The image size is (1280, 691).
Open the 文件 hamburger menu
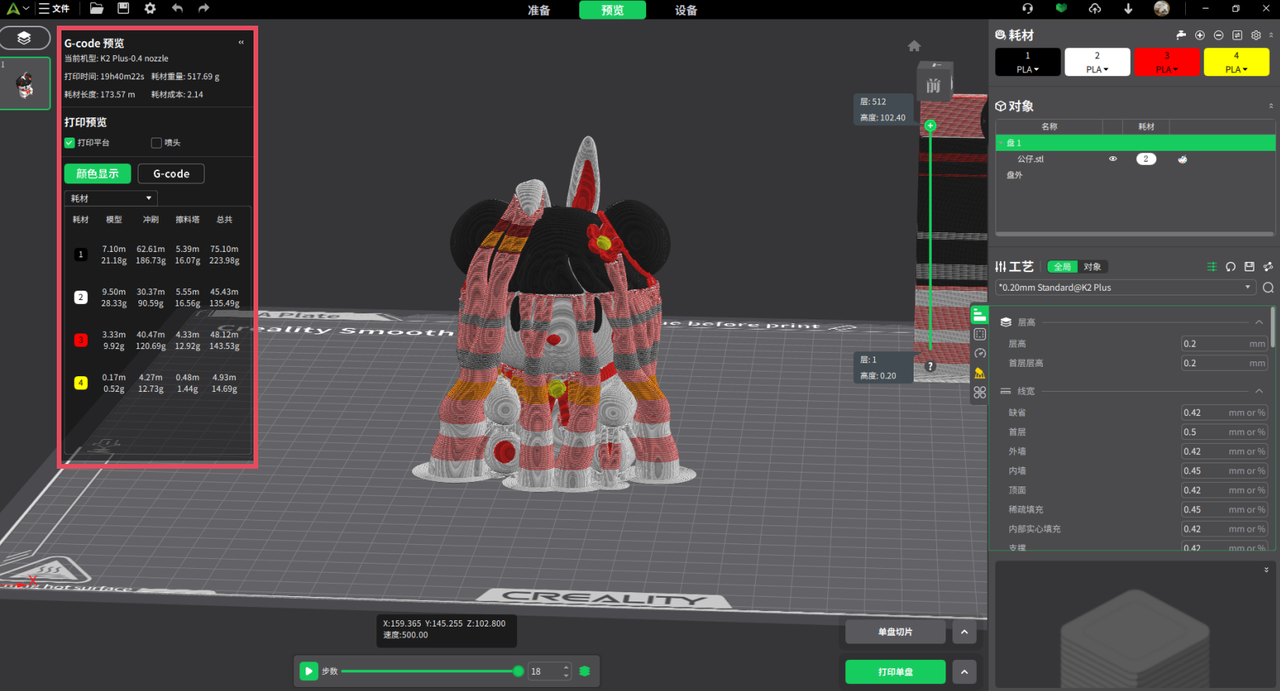coord(54,9)
